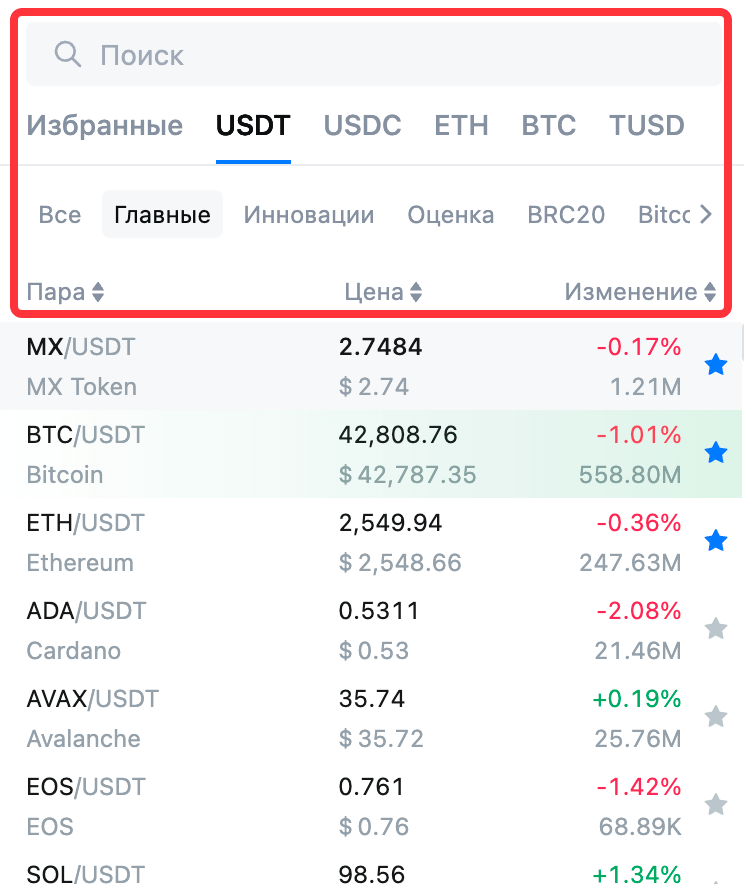Image resolution: width=744 pixels, height=884 pixels.
Task: Sort by Цена column arrows
Action: pyautogui.click(x=416, y=292)
